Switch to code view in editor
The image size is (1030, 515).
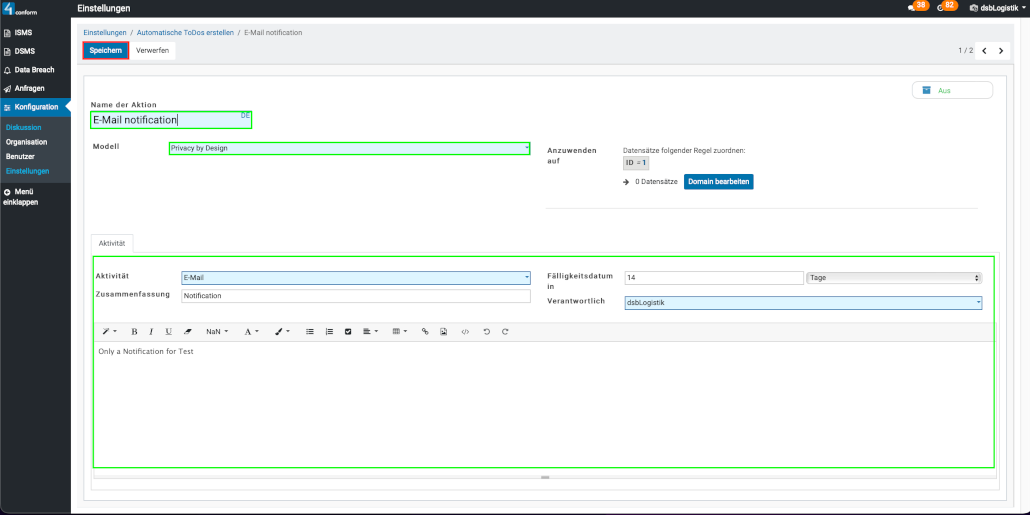[465, 331]
